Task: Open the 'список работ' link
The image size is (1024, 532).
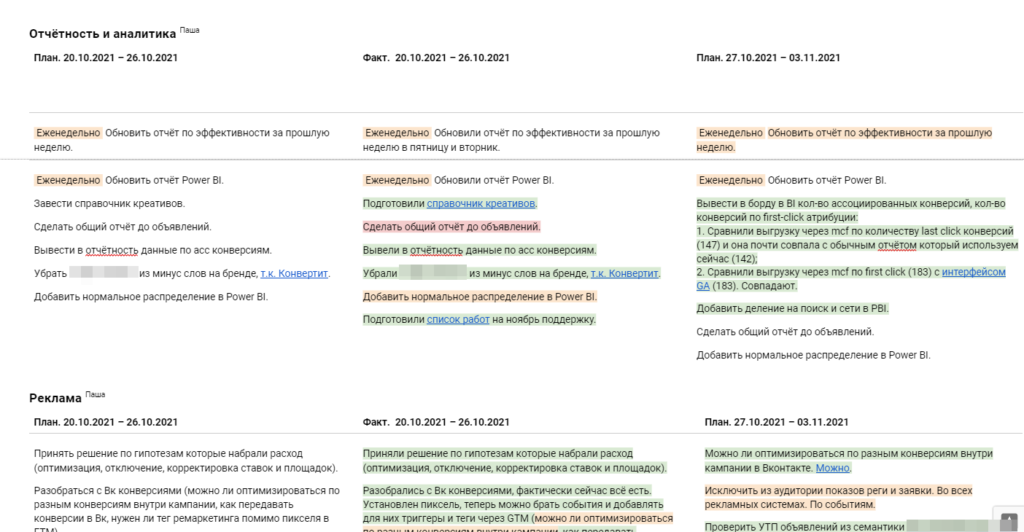Action: pyautogui.click(x=458, y=319)
